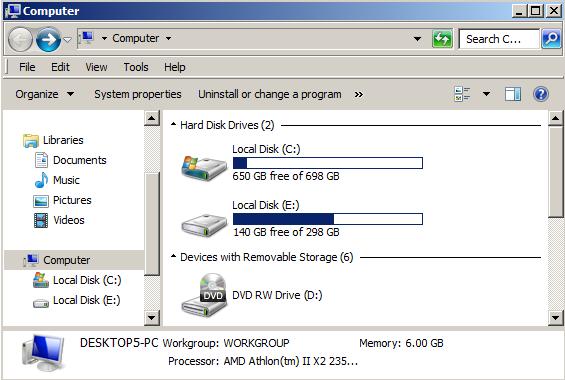This screenshot has height=380, width=565.
Task: Toggle the preview pane button
Action: pyautogui.click(x=513, y=94)
